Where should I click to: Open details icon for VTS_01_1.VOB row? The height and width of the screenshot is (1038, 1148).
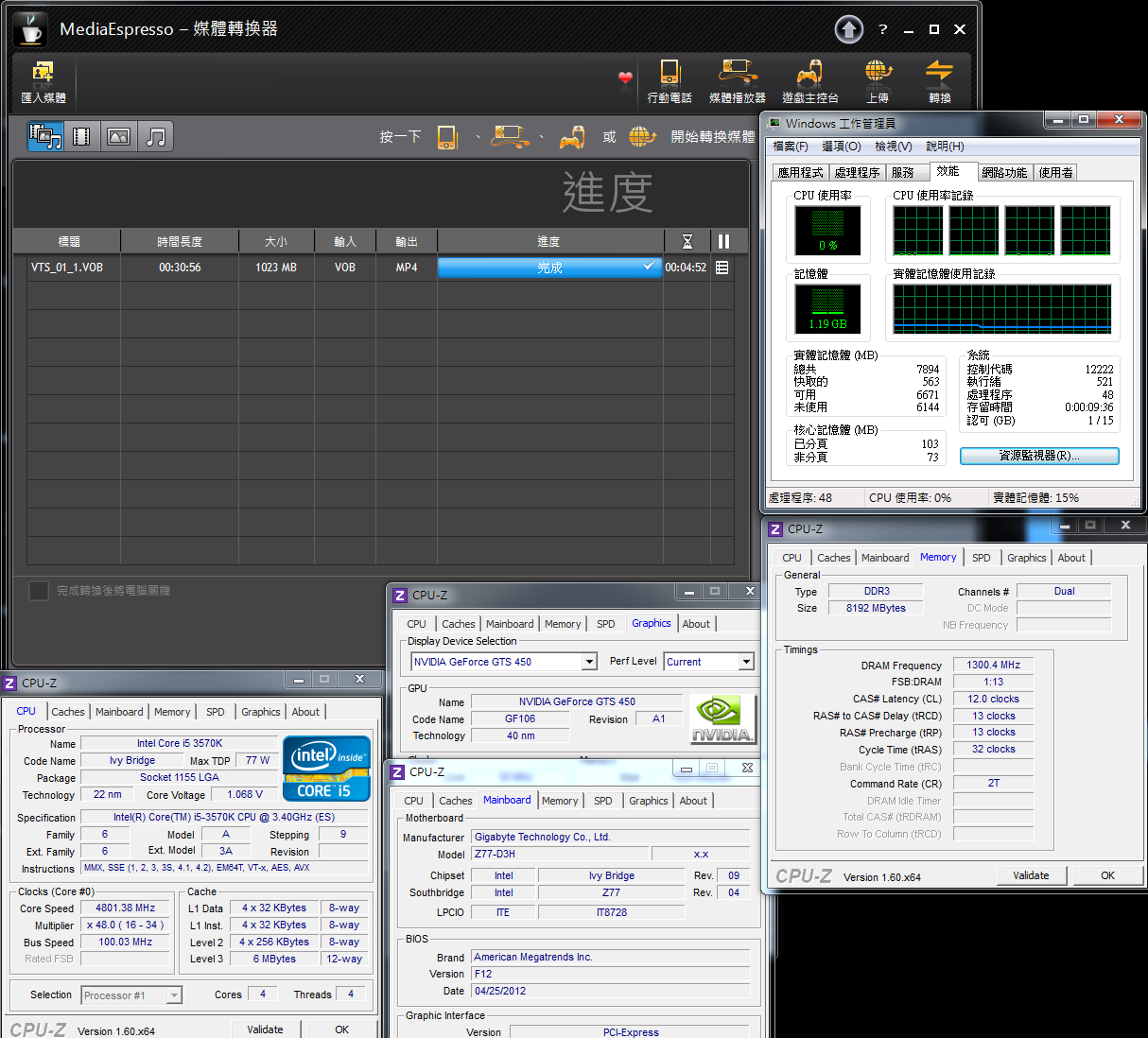pos(722,268)
